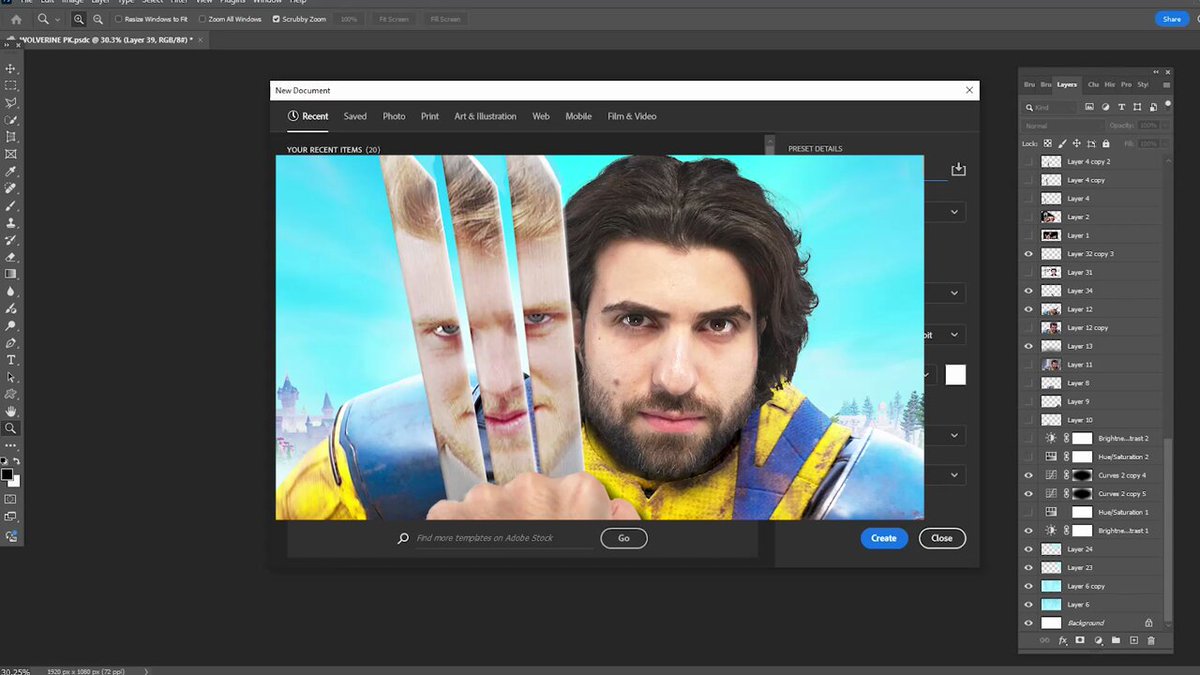1200x675 pixels.
Task: Click the new adjustment layer icon
Action: [1098, 640]
